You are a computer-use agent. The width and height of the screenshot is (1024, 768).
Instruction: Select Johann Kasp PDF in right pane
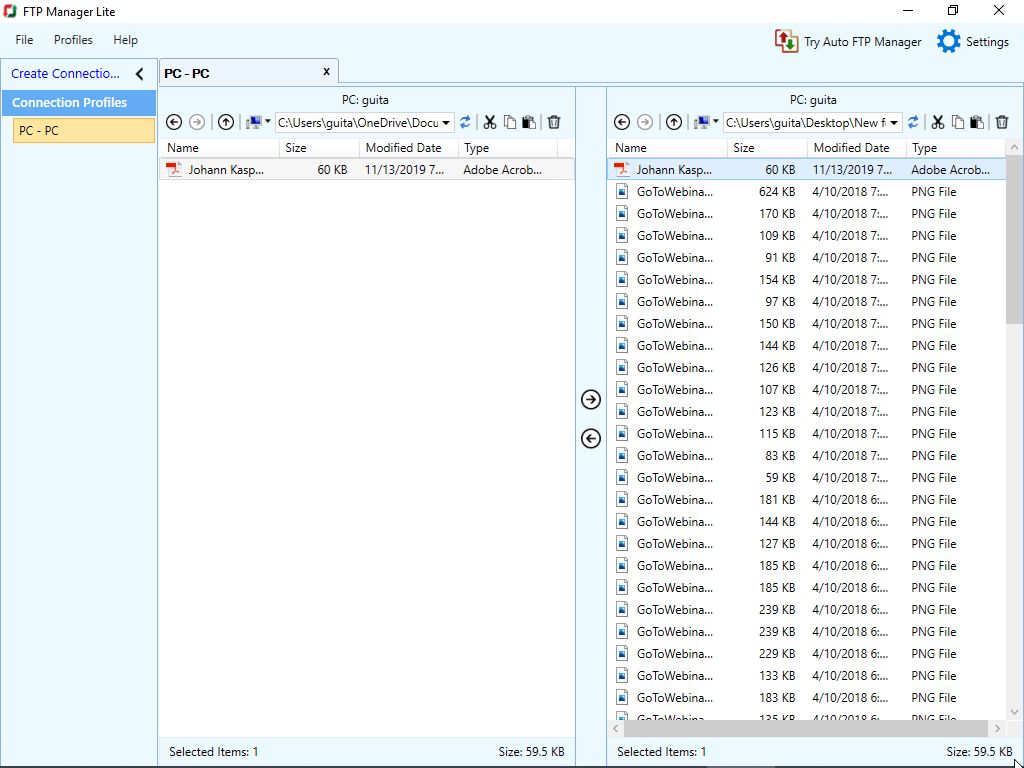[x=807, y=170]
